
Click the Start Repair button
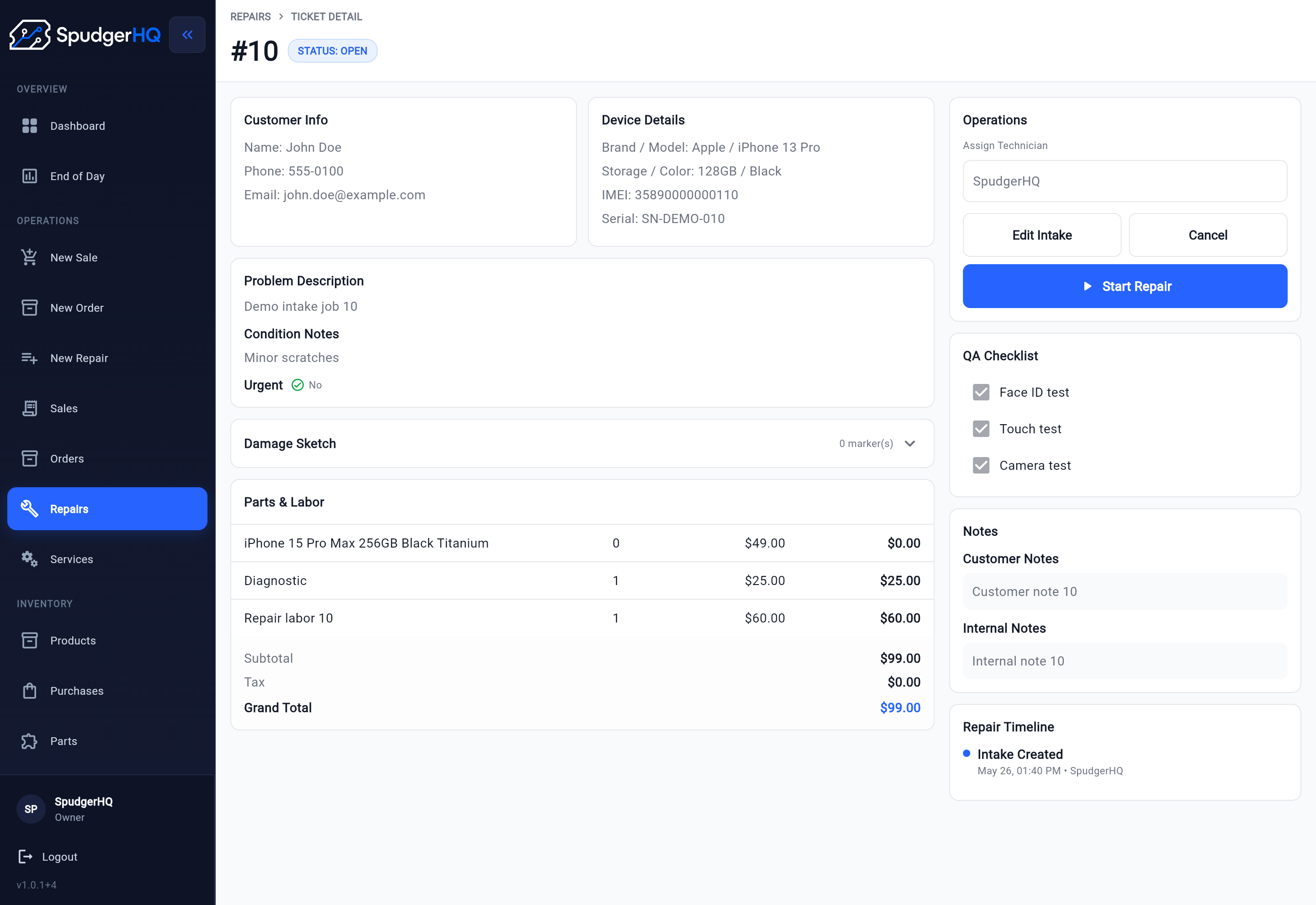1125,287
